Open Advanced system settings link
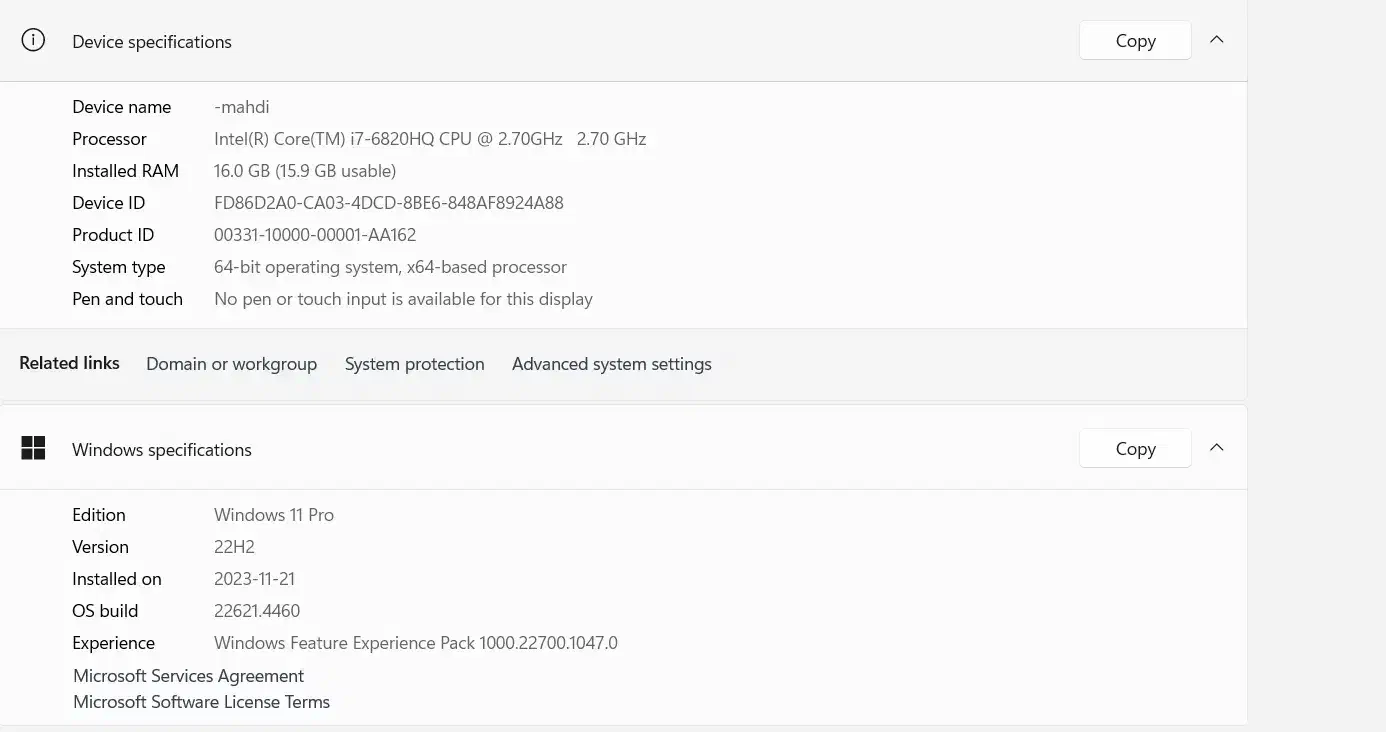The image size is (1386, 732). point(611,364)
